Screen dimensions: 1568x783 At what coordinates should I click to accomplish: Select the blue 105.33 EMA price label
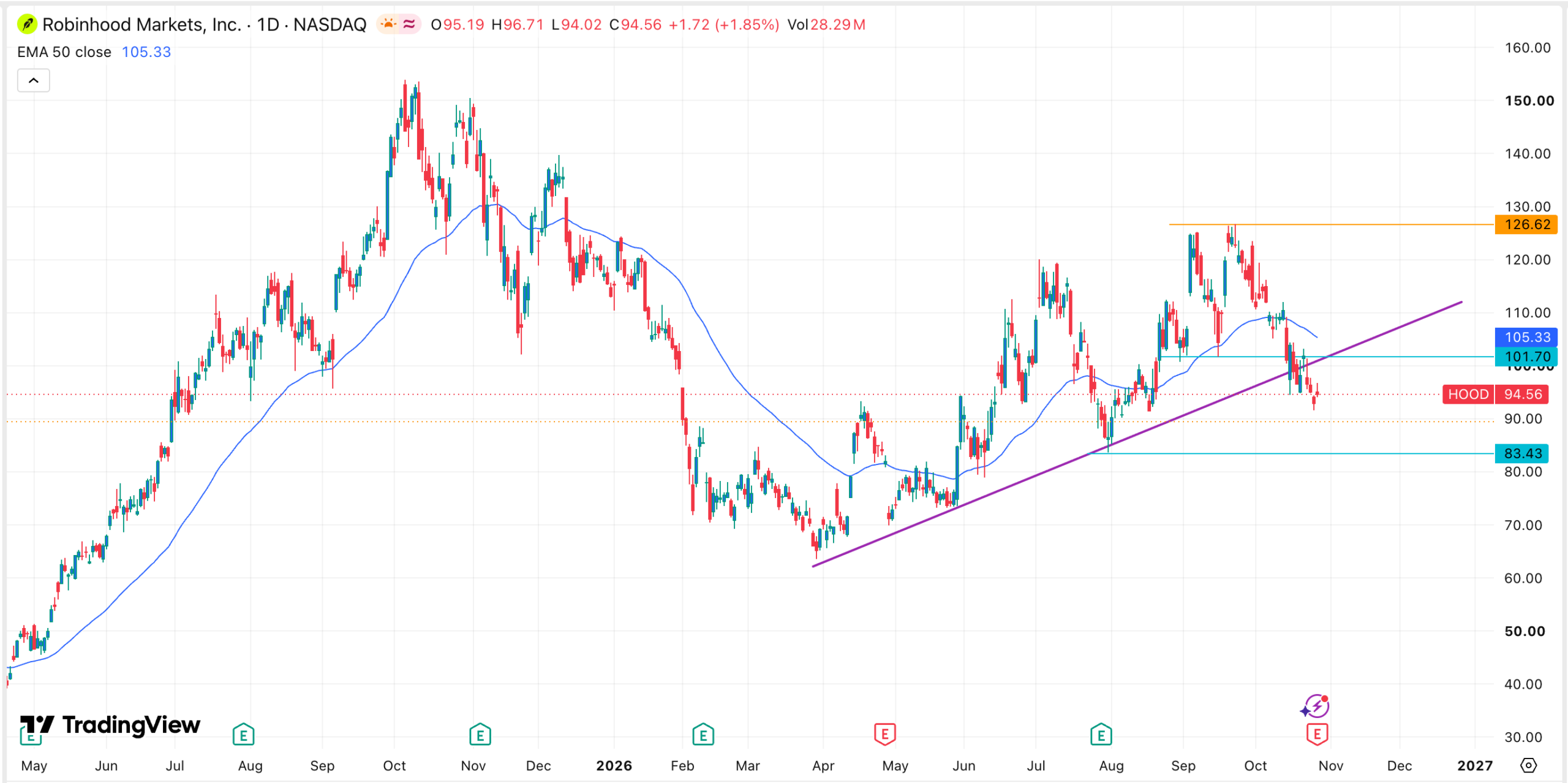click(1526, 337)
